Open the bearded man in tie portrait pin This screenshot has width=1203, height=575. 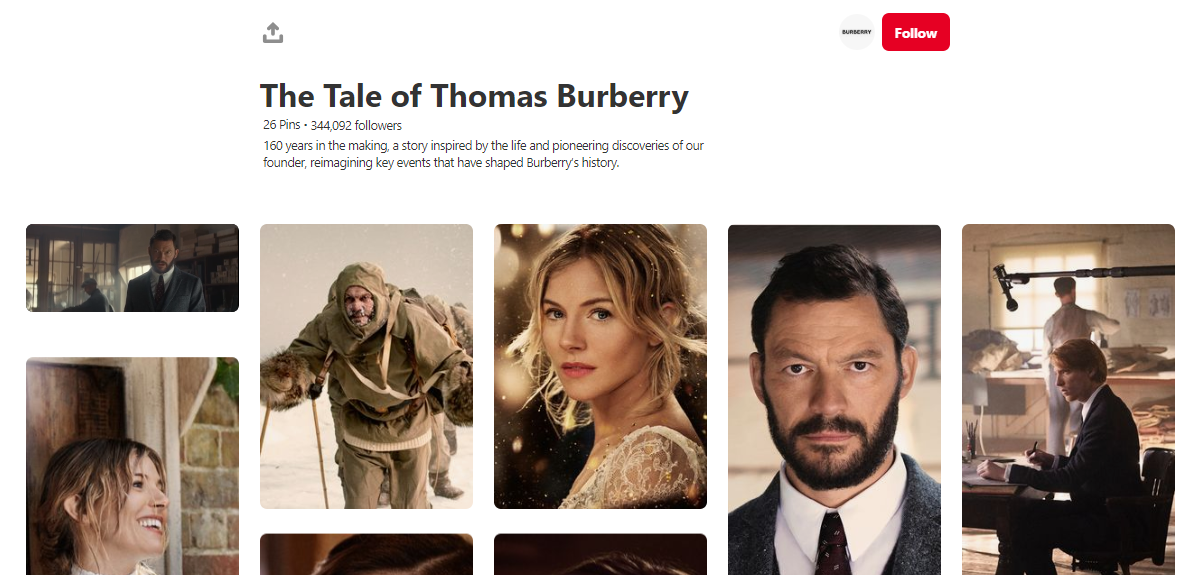[834, 400]
